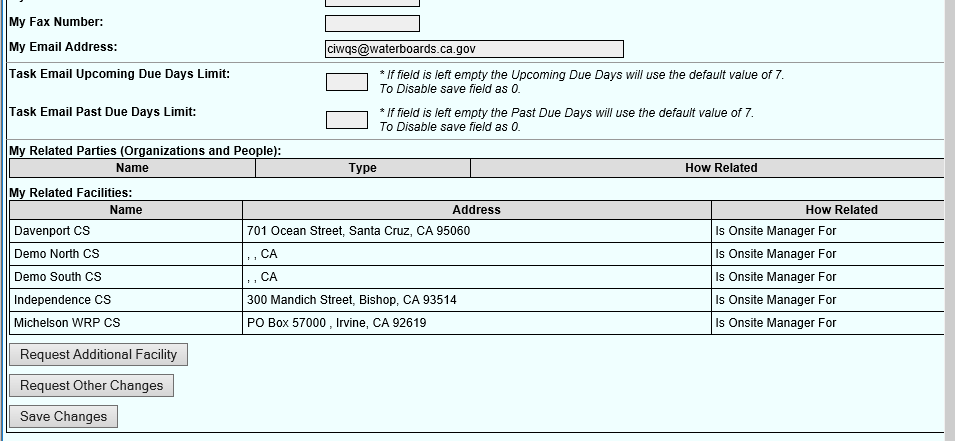Click the My Email Address field
The width and height of the screenshot is (955, 441).
[473, 49]
